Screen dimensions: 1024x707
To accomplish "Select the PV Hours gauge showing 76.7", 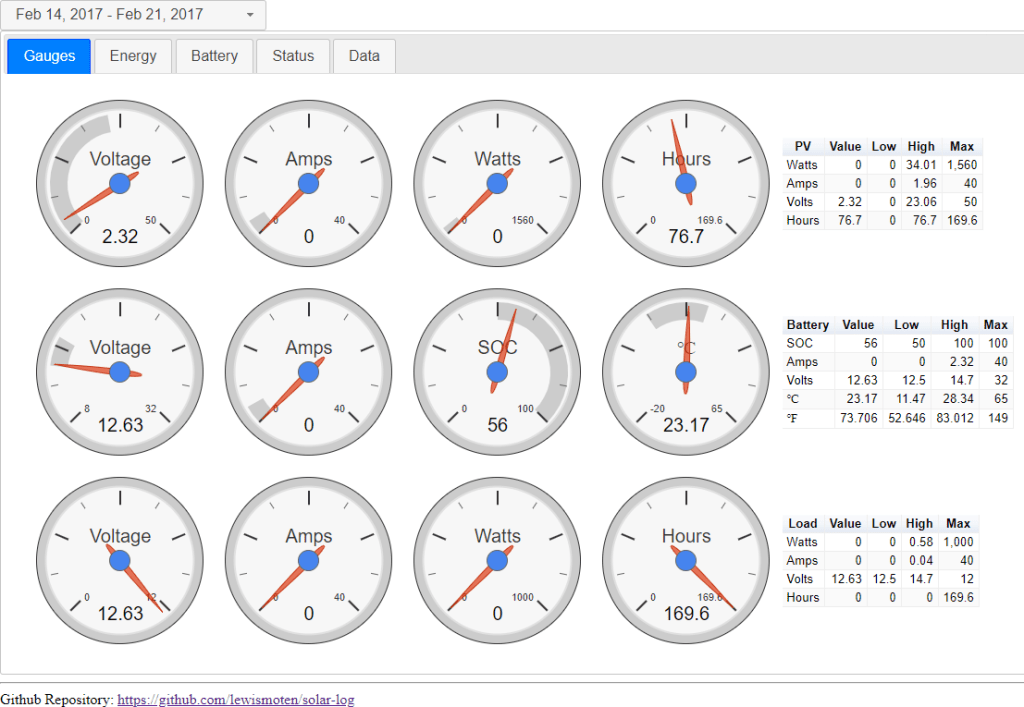I will [686, 183].
